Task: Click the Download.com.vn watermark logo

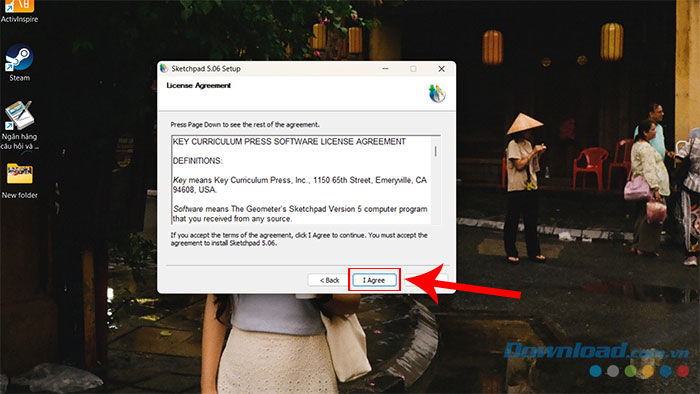Action: tap(596, 351)
